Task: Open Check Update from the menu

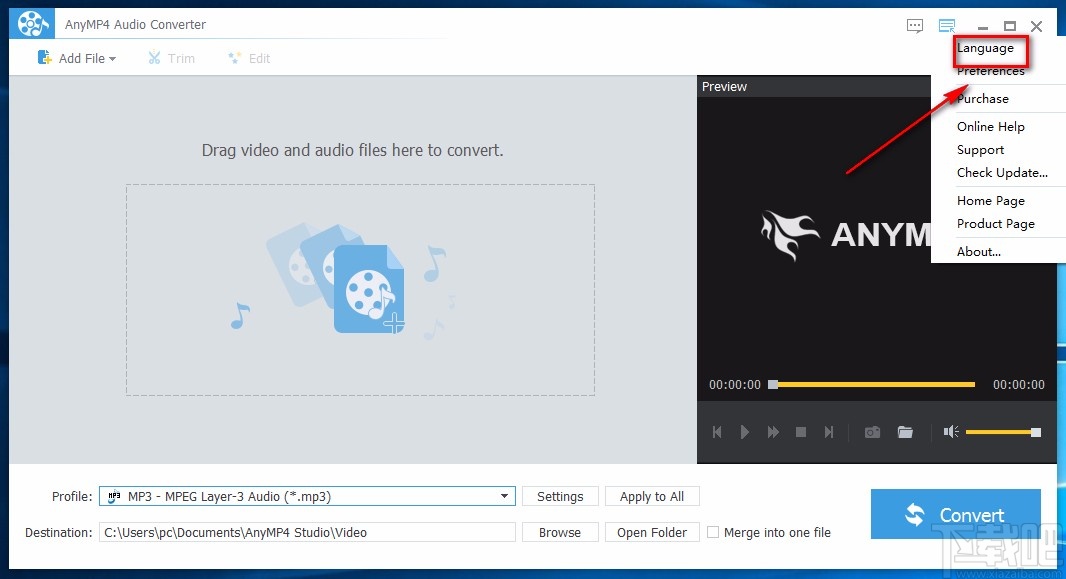Action: [x=1003, y=172]
